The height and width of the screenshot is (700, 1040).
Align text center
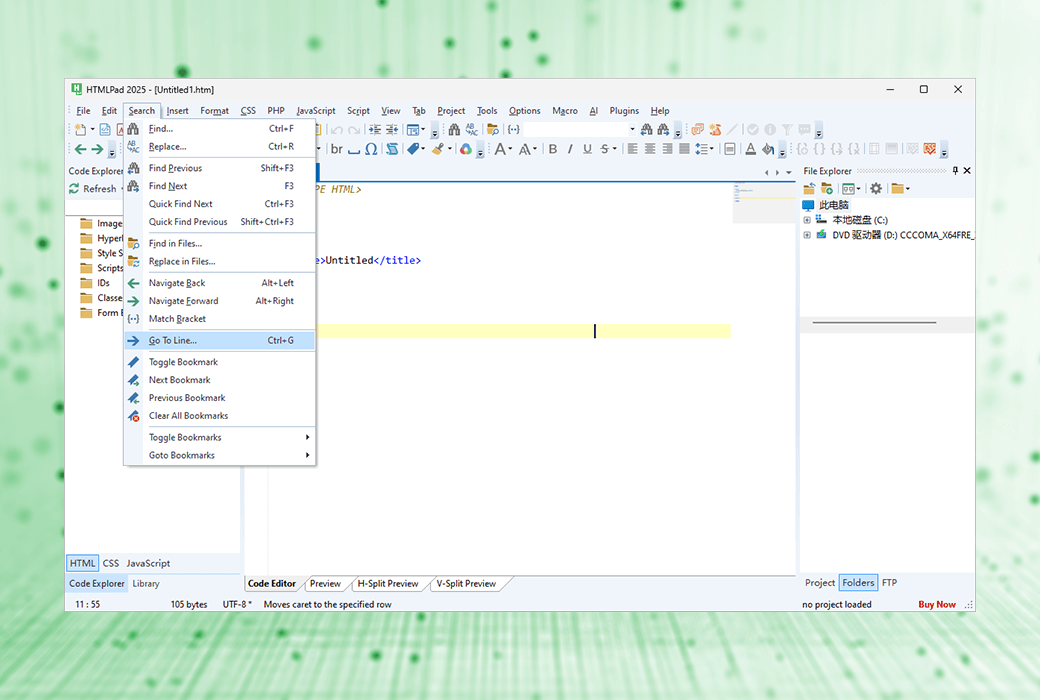[x=649, y=149]
